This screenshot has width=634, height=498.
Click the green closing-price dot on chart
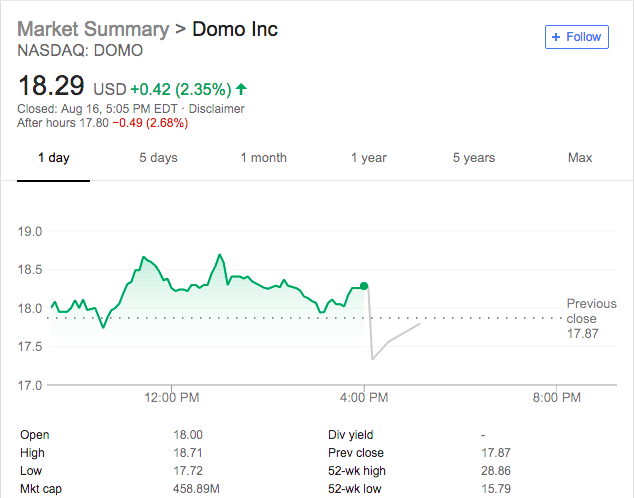(x=364, y=286)
